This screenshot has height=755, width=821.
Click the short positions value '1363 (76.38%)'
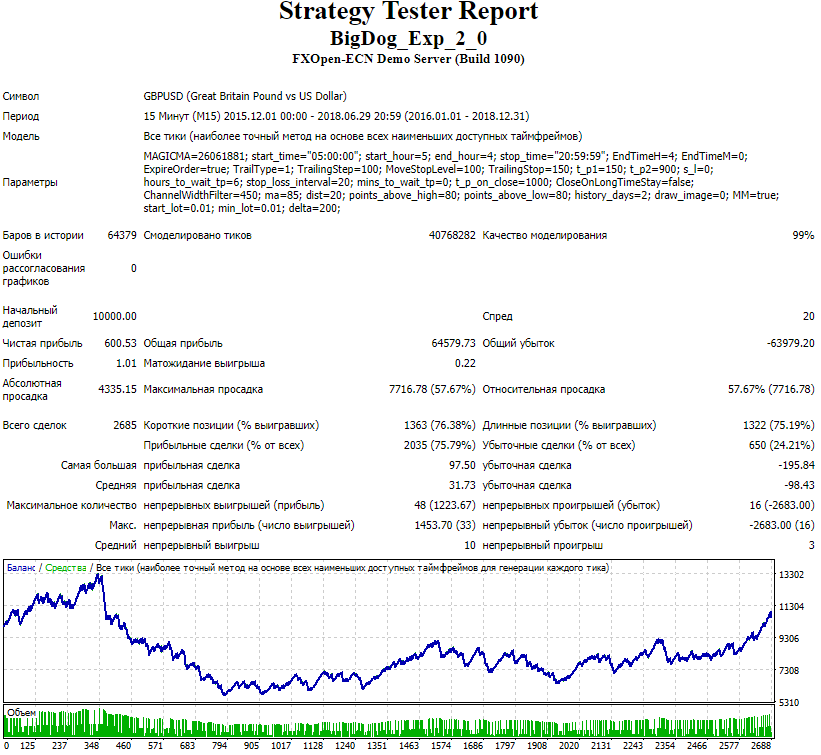coord(439,425)
